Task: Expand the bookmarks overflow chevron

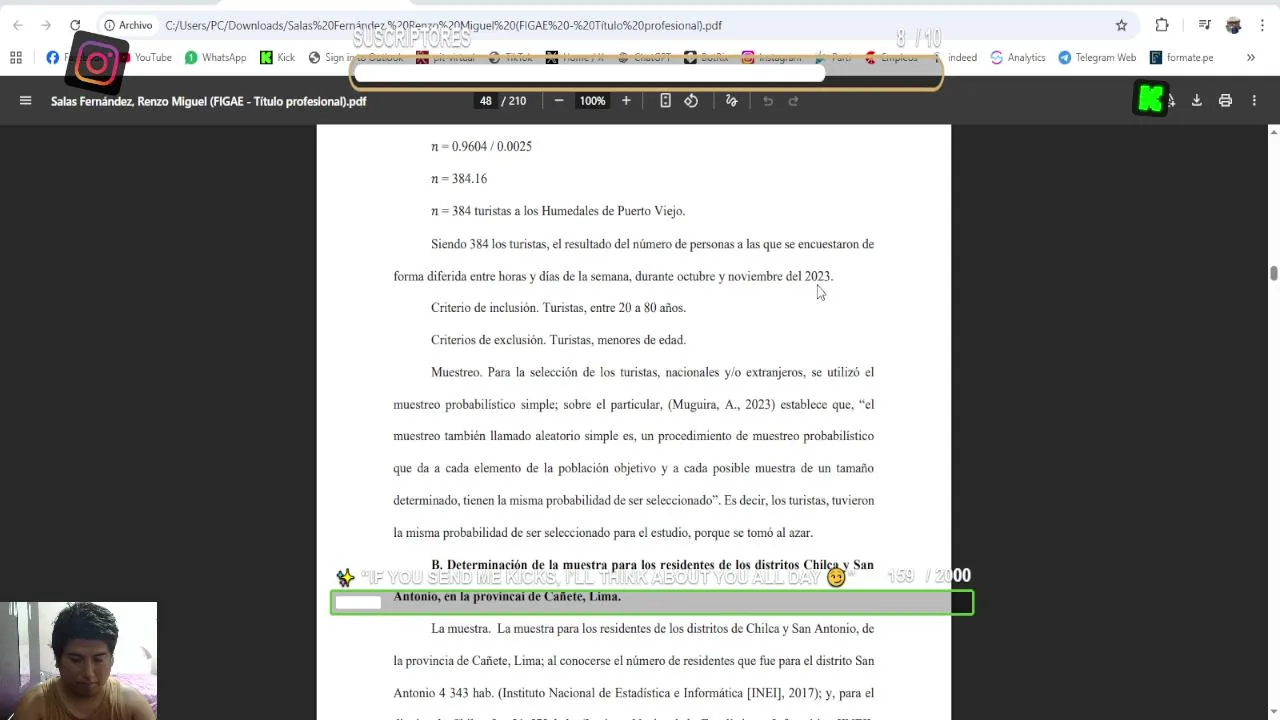Action: coord(1250,58)
